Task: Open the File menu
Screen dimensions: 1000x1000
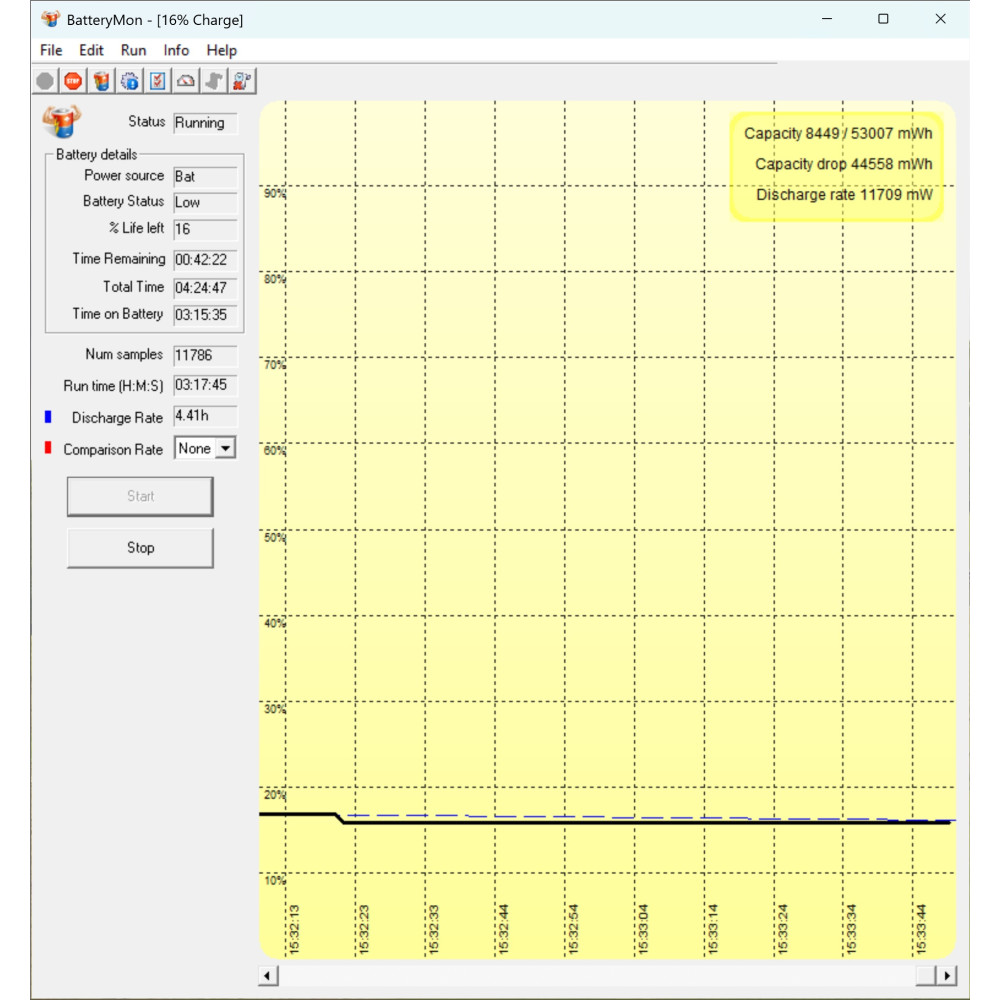Action: pyautogui.click(x=51, y=50)
